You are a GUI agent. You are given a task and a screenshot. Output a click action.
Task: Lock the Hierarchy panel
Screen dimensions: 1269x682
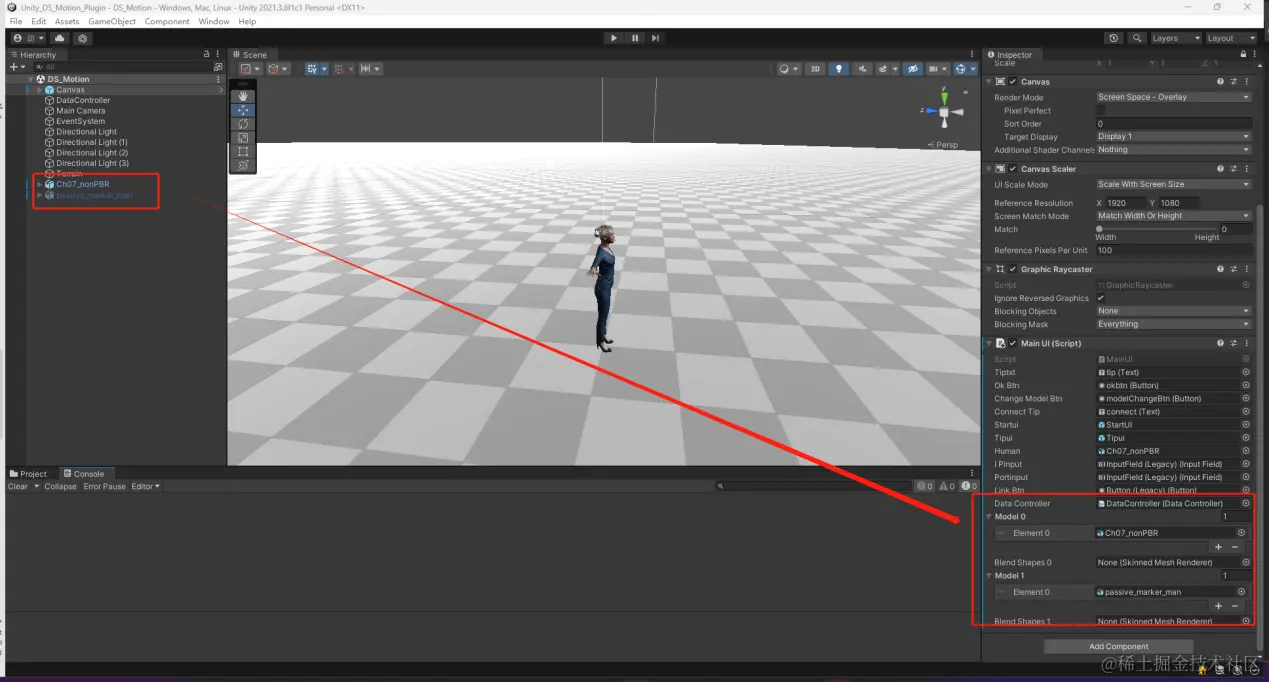click(x=207, y=54)
